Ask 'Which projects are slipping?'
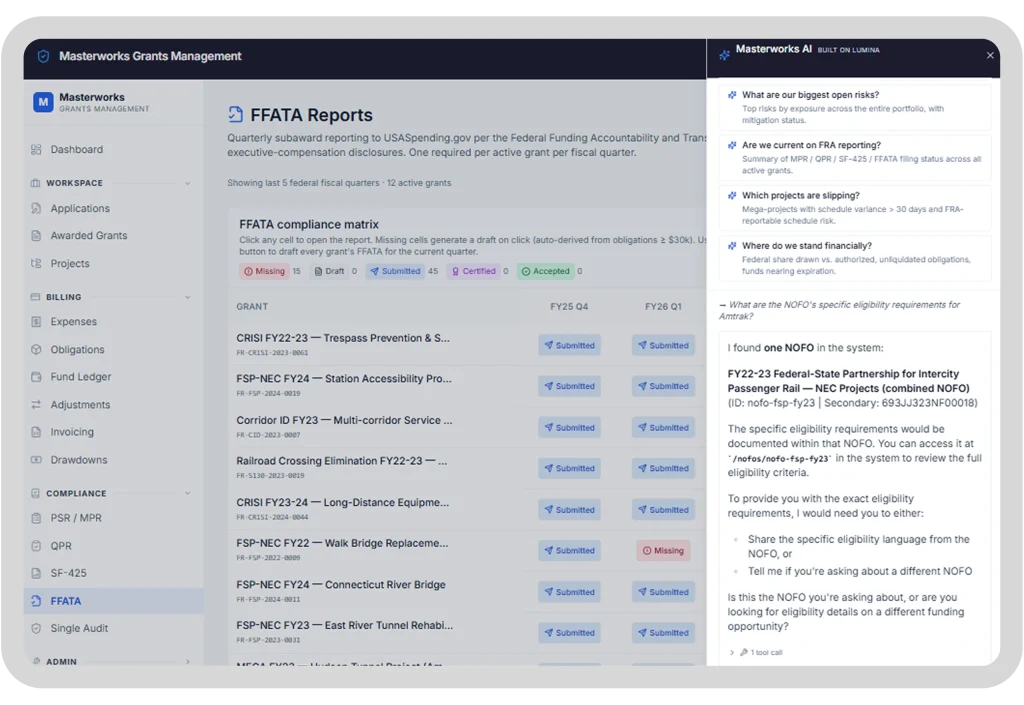Image resolution: width=1024 pixels, height=705 pixels. tap(855, 208)
